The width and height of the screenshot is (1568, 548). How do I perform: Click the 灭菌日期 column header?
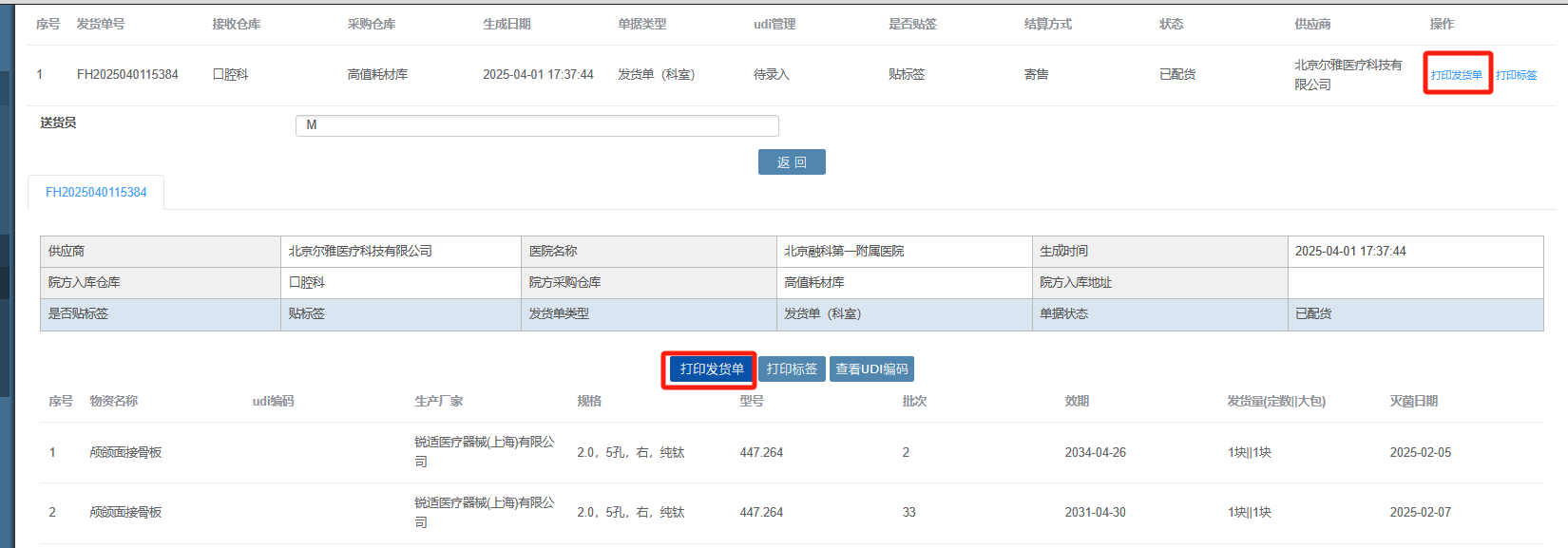[x=1413, y=401]
